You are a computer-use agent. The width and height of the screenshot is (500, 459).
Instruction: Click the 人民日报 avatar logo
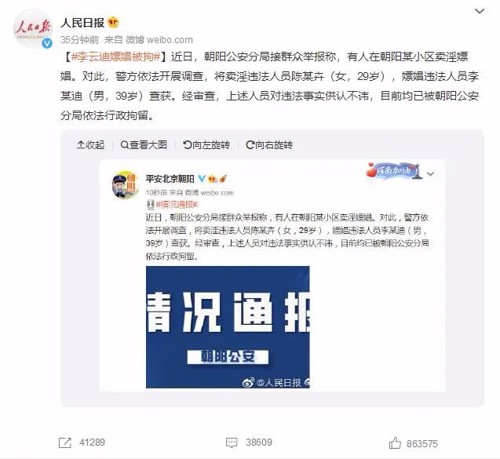(32, 29)
